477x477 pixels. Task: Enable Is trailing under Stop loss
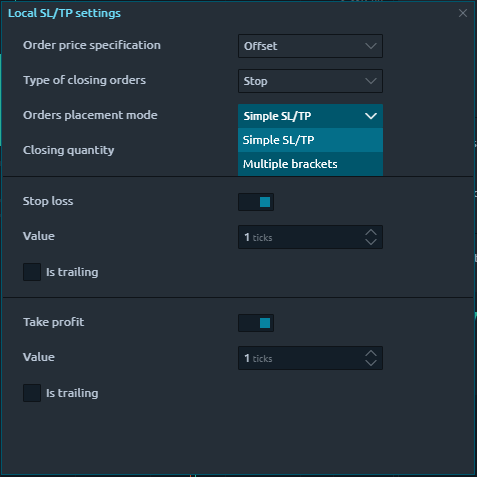click(x=32, y=272)
